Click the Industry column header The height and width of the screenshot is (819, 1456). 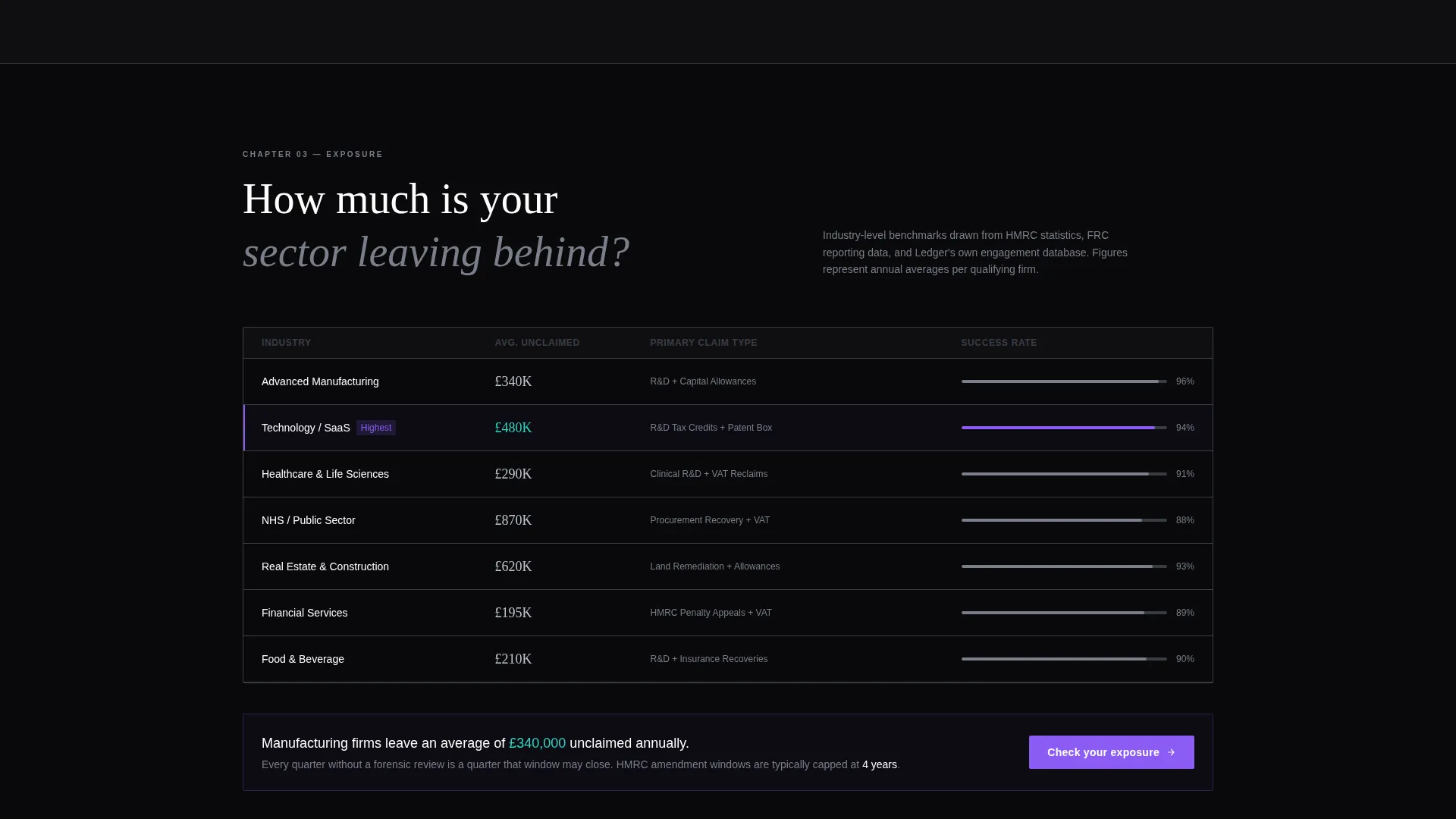point(286,343)
